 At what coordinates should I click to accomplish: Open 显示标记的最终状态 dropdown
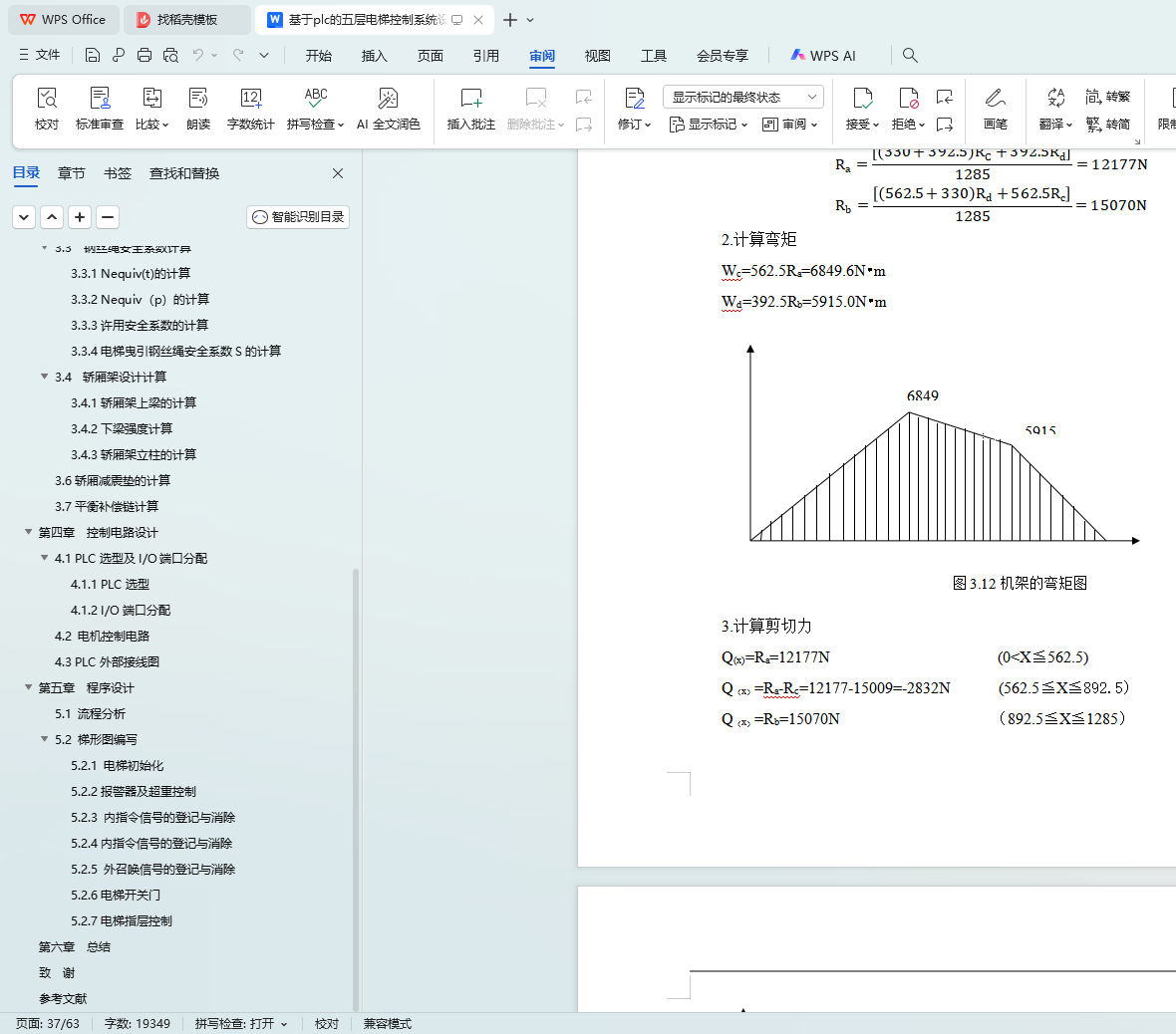point(743,97)
